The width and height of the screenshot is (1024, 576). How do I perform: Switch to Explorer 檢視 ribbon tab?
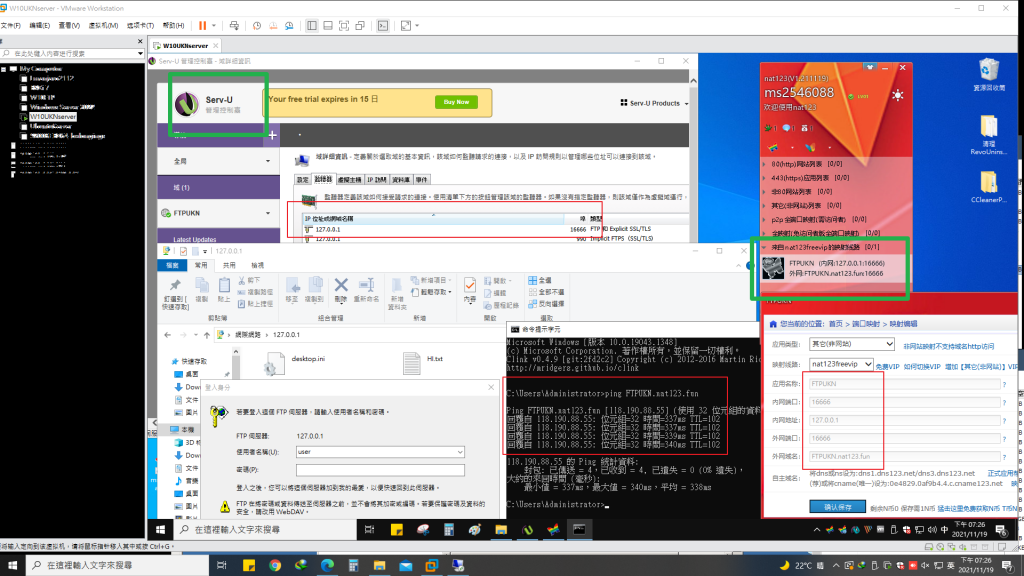click(x=258, y=266)
